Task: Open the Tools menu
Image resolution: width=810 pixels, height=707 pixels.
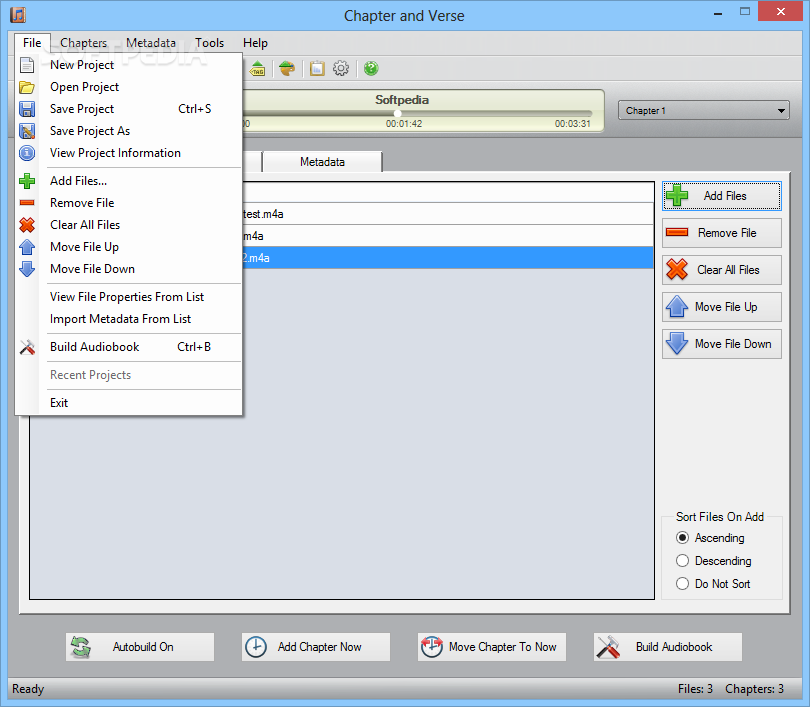Action: coord(209,43)
